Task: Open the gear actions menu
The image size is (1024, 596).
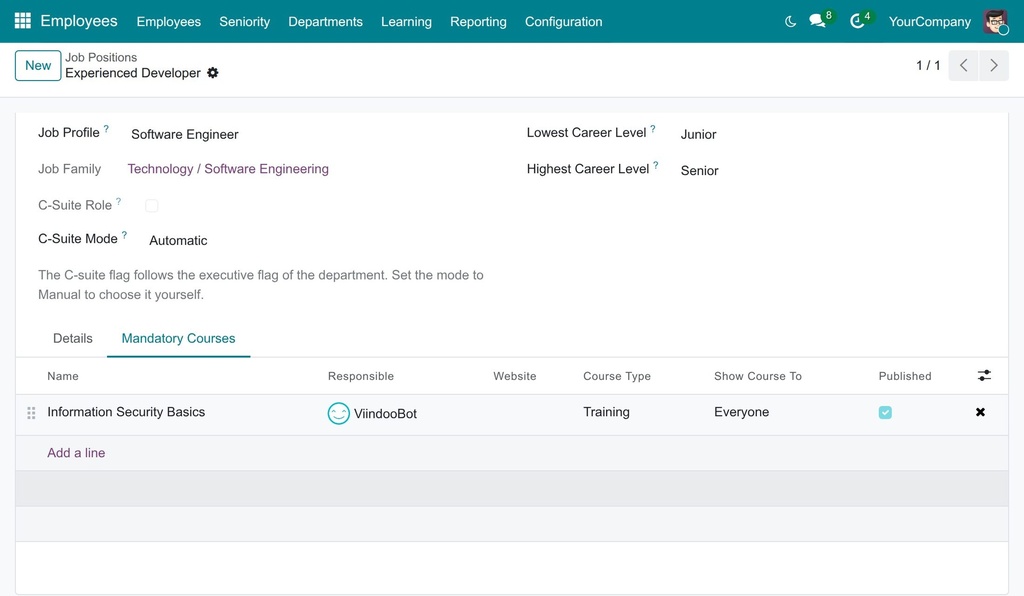Action: [213, 73]
